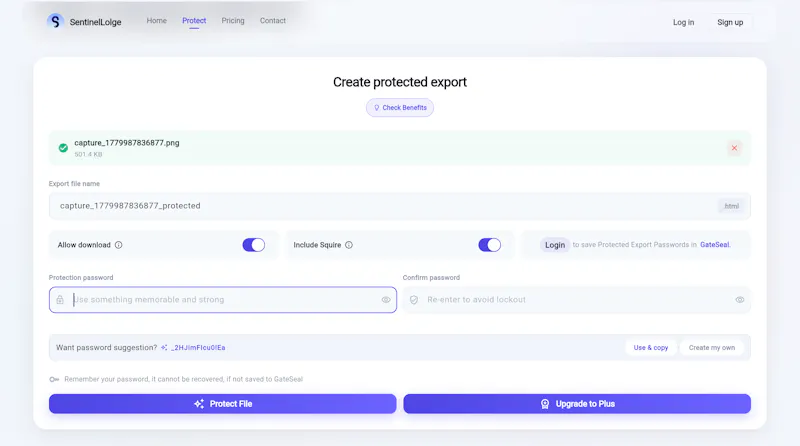
Task: Click the Protect File button
Action: pos(222,404)
